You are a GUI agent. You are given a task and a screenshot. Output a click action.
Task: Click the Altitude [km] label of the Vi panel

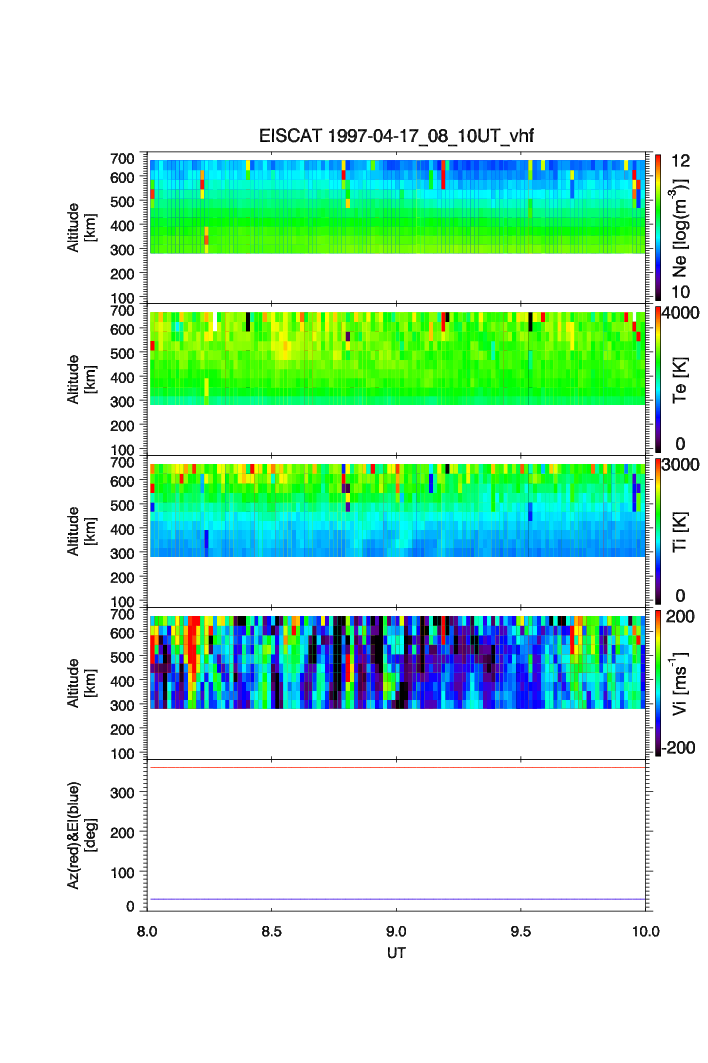[x=81, y=683]
